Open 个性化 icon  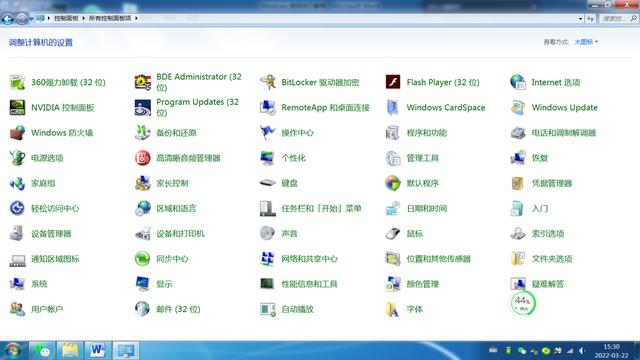[x=268, y=158]
